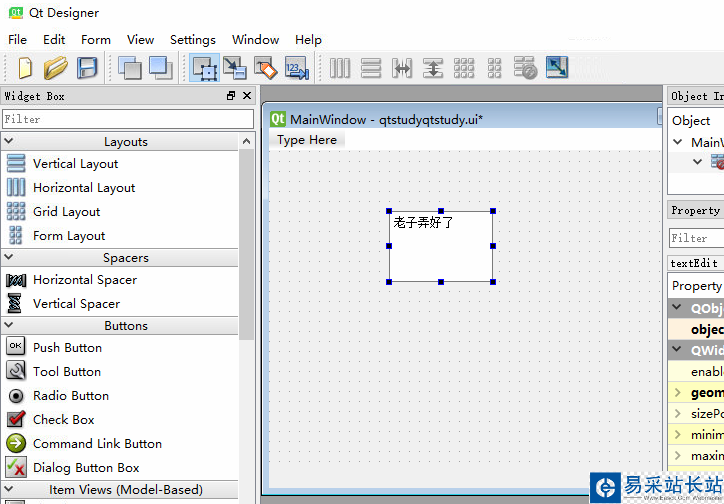Select the Edit Buddies mode icon
The image size is (724, 504).
265,68
